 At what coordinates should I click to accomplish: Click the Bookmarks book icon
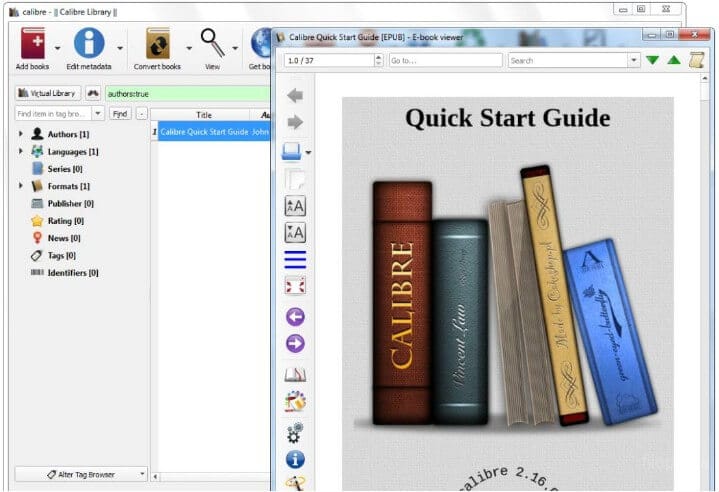[295, 375]
